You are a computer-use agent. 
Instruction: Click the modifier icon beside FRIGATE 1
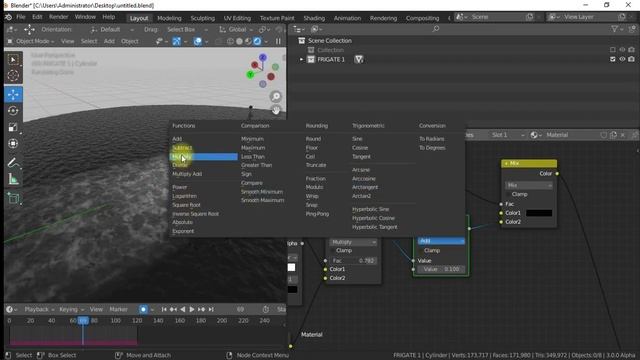tap(359, 59)
